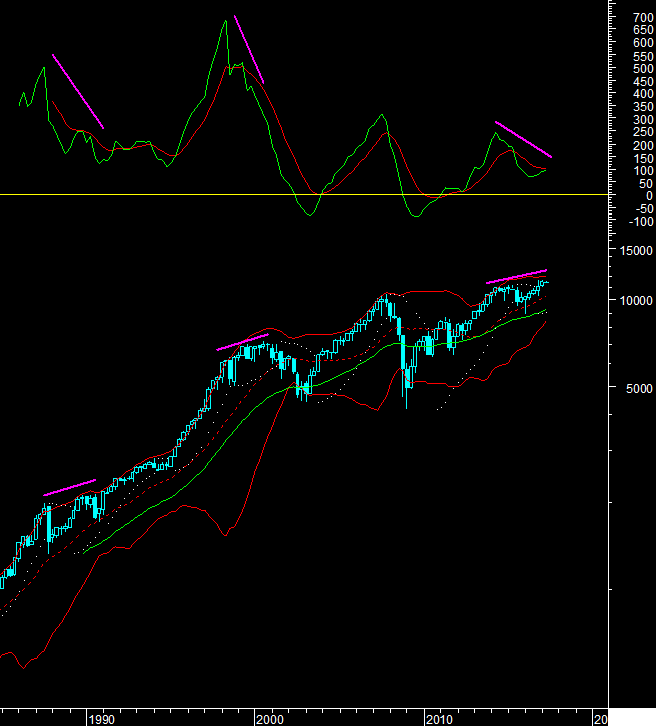Image resolution: width=656 pixels, height=726 pixels.
Task: Select magenta trendline over the highest indicator peak
Action: pyautogui.click(x=249, y=50)
